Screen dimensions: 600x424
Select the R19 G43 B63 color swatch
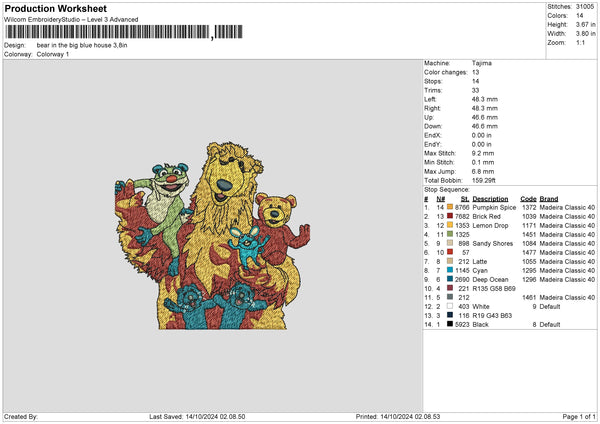(x=450, y=315)
